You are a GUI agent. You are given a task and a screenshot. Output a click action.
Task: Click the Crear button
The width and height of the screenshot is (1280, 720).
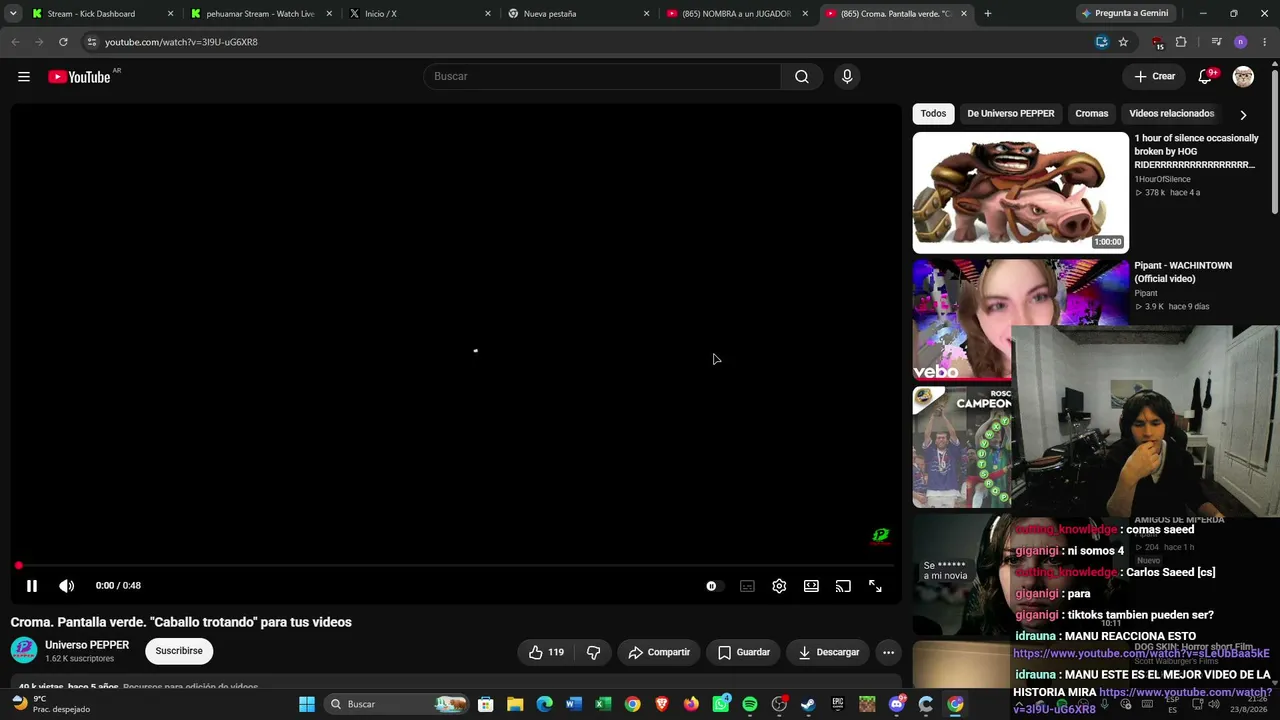(x=1154, y=77)
